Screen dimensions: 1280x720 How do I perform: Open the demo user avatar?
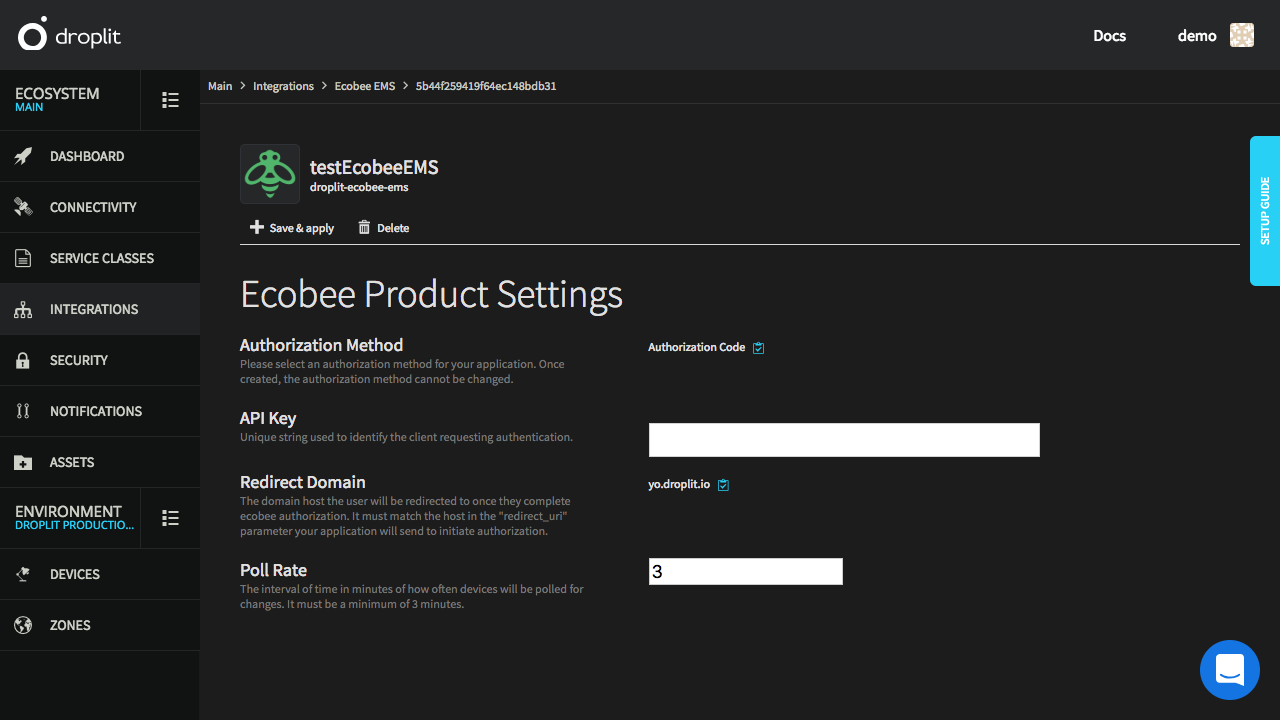pyautogui.click(x=1242, y=35)
